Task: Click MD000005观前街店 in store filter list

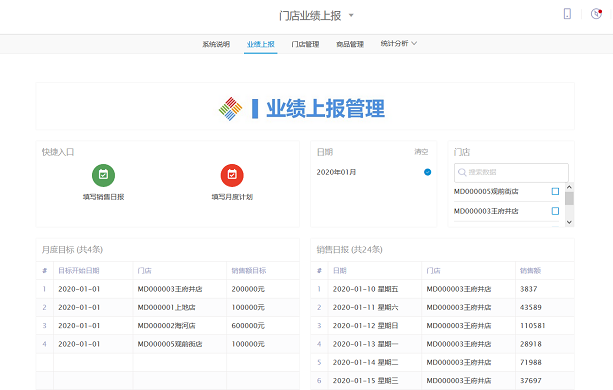Action: point(486,191)
